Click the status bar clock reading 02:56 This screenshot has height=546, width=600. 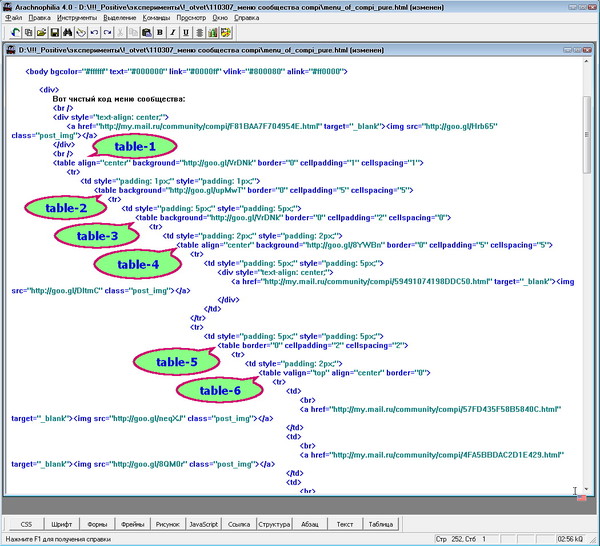pyautogui.click(x=571, y=539)
